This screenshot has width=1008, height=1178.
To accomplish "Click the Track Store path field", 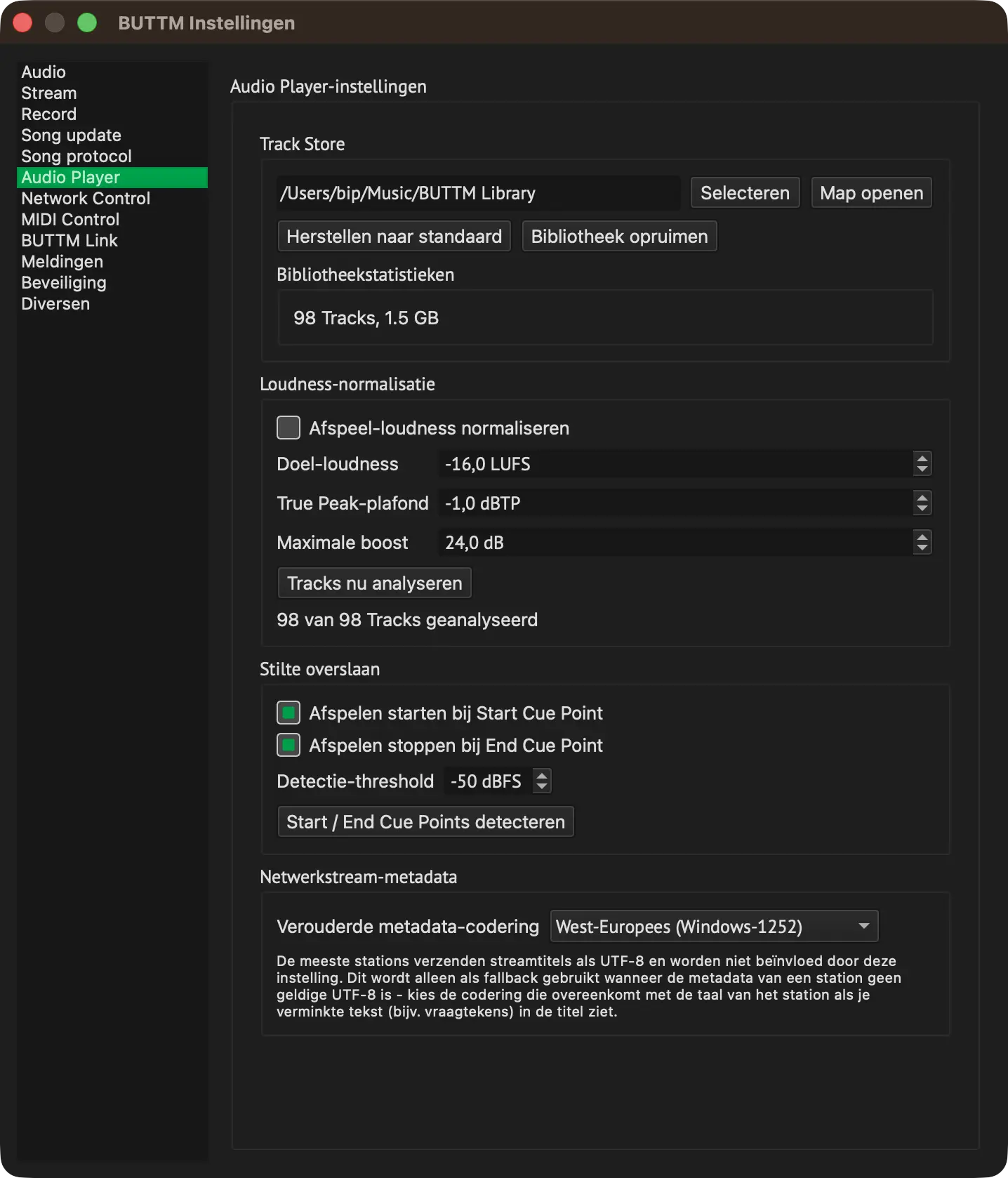I will [x=479, y=193].
